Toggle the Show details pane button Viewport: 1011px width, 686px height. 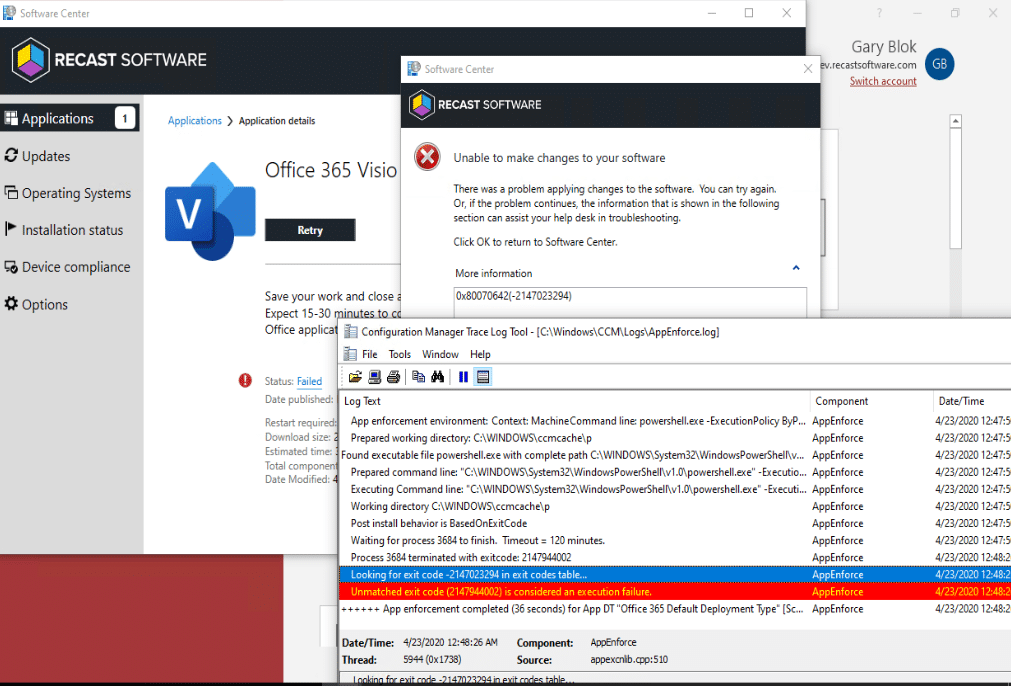[482, 377]
